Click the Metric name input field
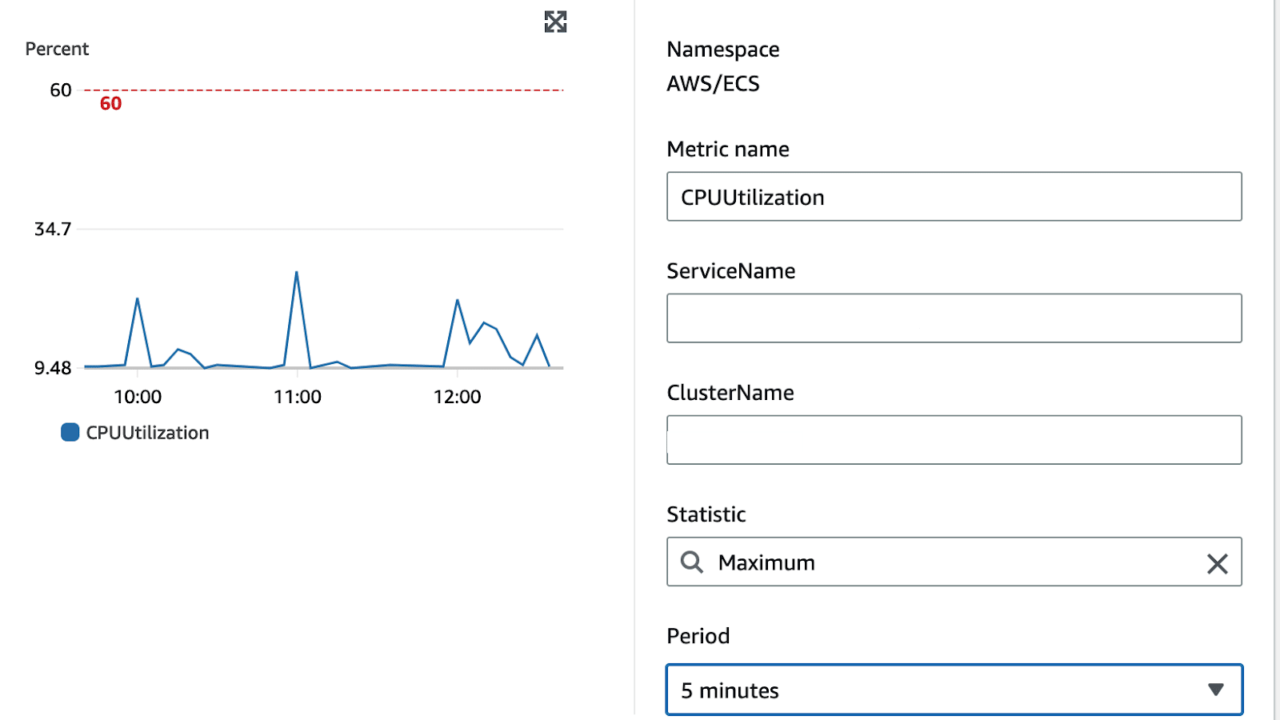The width and height of the screenshot is (1280, 720). (x=953, y=197)
